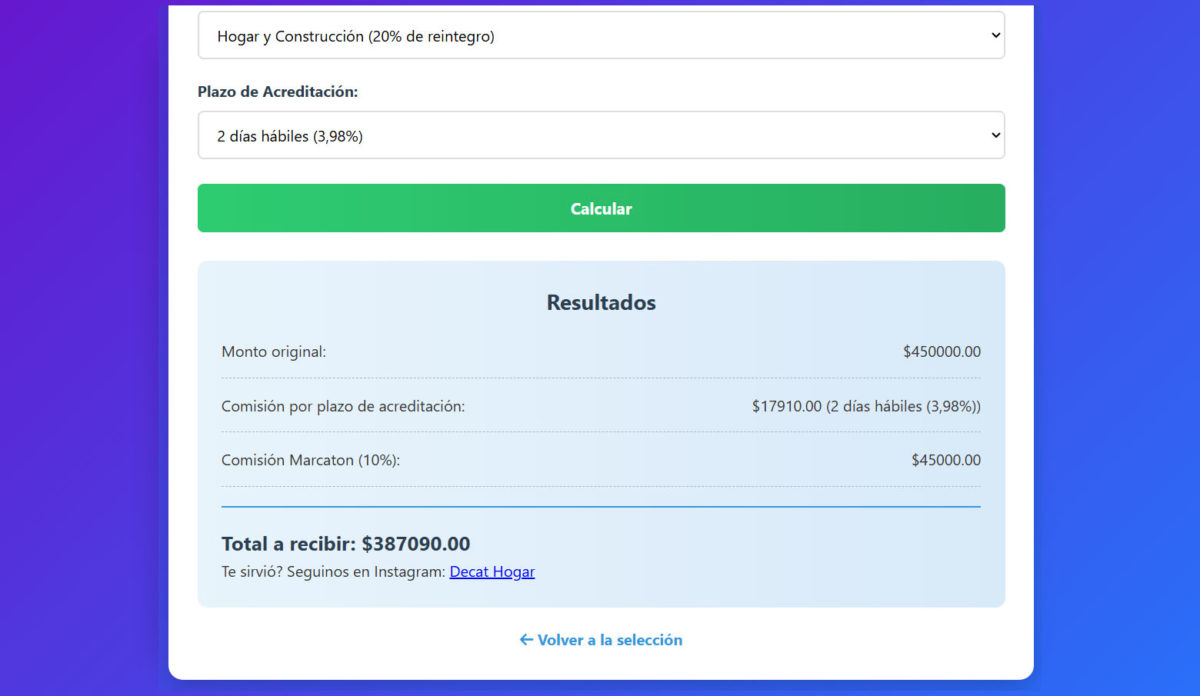
Task: Click the Plazo de Acreditación label
Action: pyautogui.click(x=278, y=91)
